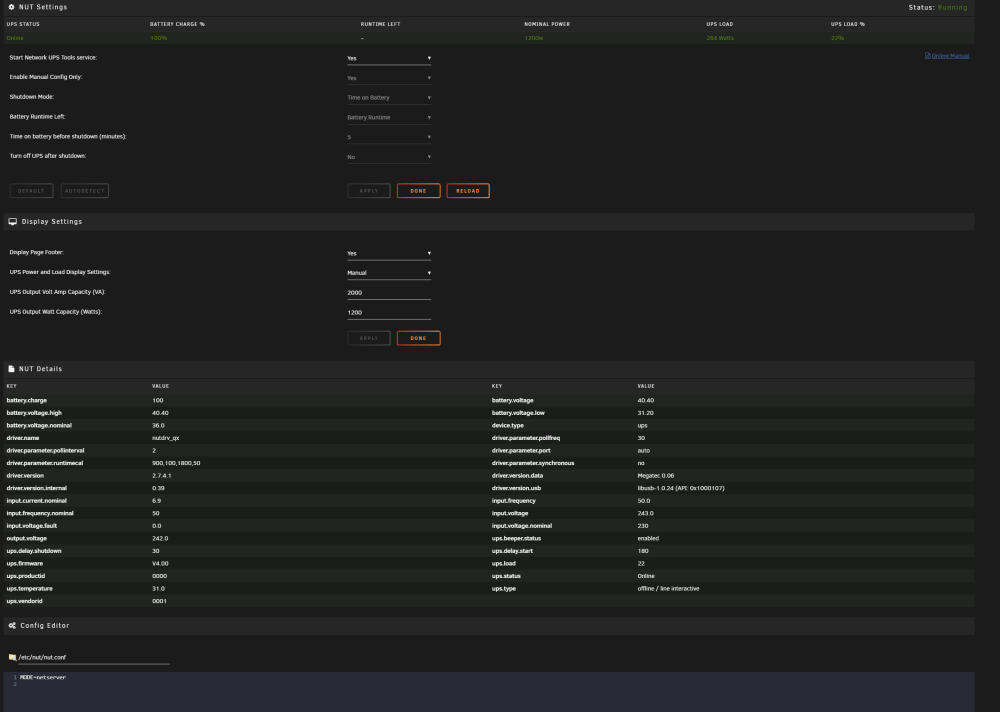Open UPS Power and Load Display Settings dropdown
This screenshot has height=712, width=1000.
click(x=389, y=273)
